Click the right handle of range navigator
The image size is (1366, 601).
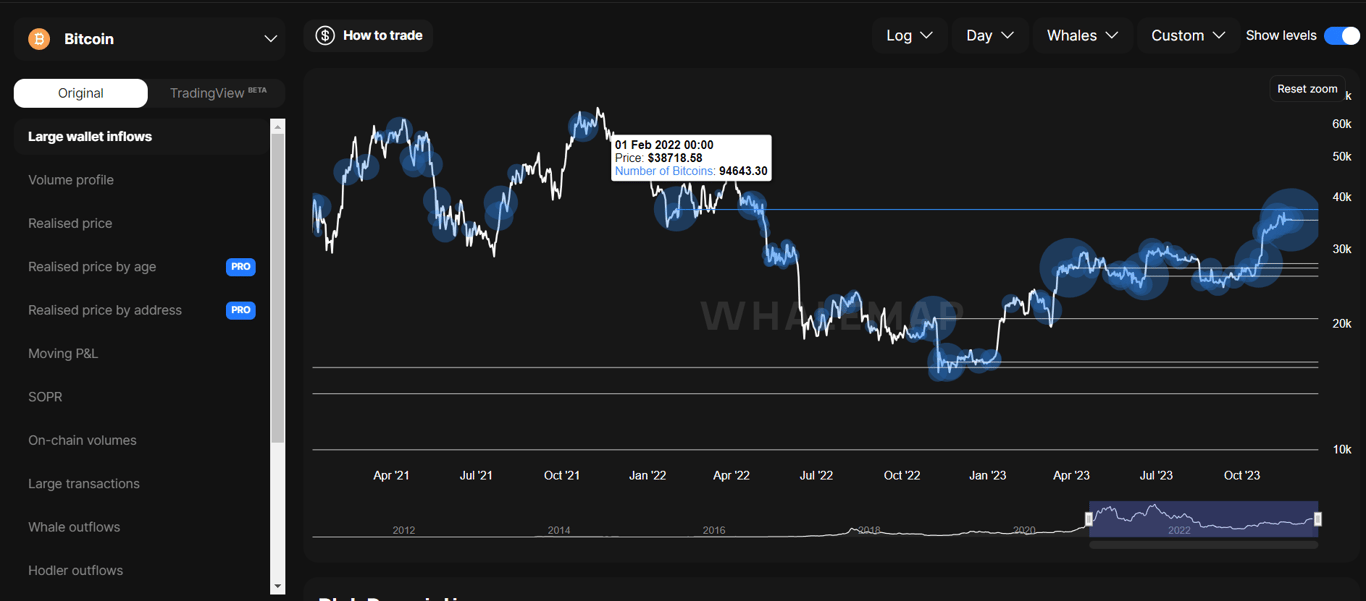[1318, 519]
